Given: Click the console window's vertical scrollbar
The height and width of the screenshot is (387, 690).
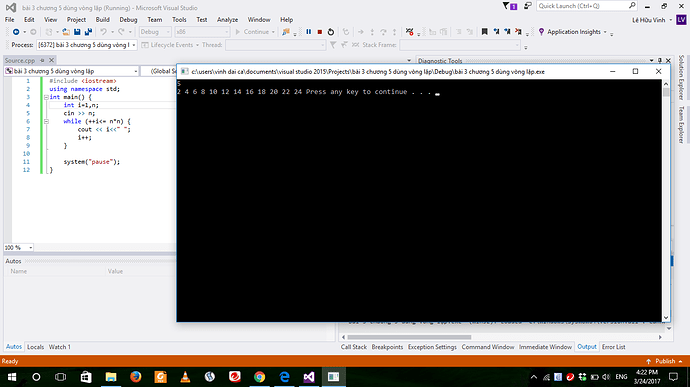Looking at the screenshot, I should point(666,201).
